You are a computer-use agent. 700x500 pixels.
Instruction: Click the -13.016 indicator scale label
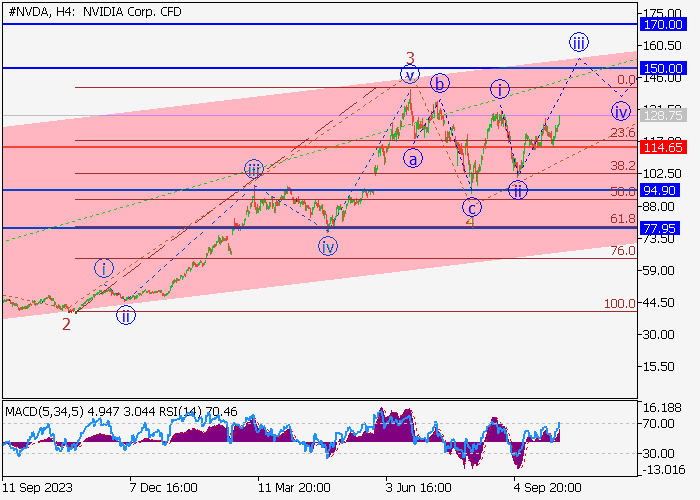point(663,469)
